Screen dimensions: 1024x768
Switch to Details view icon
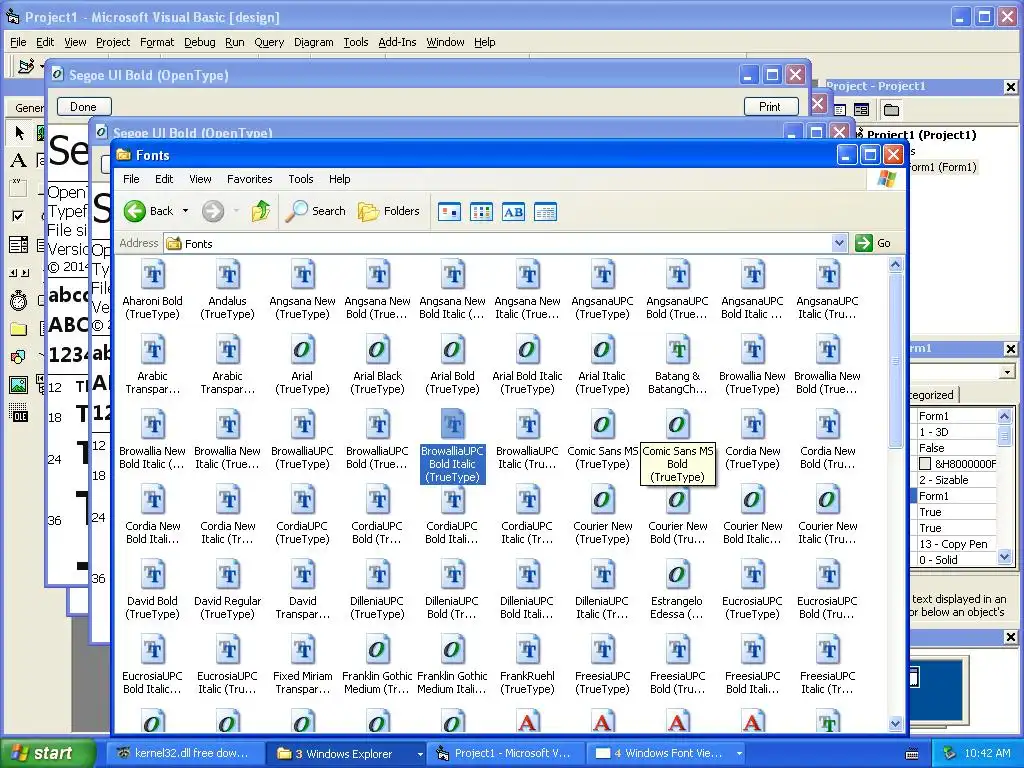click(x=545, y=212)
